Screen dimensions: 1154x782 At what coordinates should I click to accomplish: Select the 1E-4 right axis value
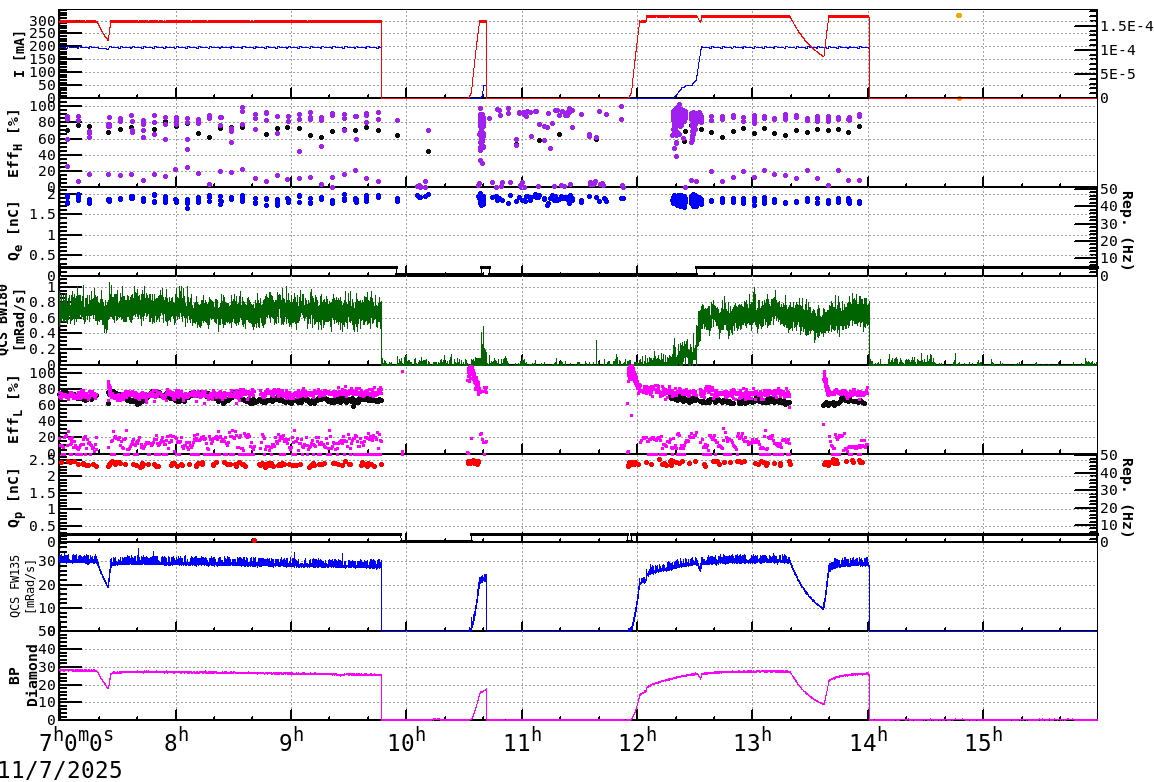tap(1118, 50)
